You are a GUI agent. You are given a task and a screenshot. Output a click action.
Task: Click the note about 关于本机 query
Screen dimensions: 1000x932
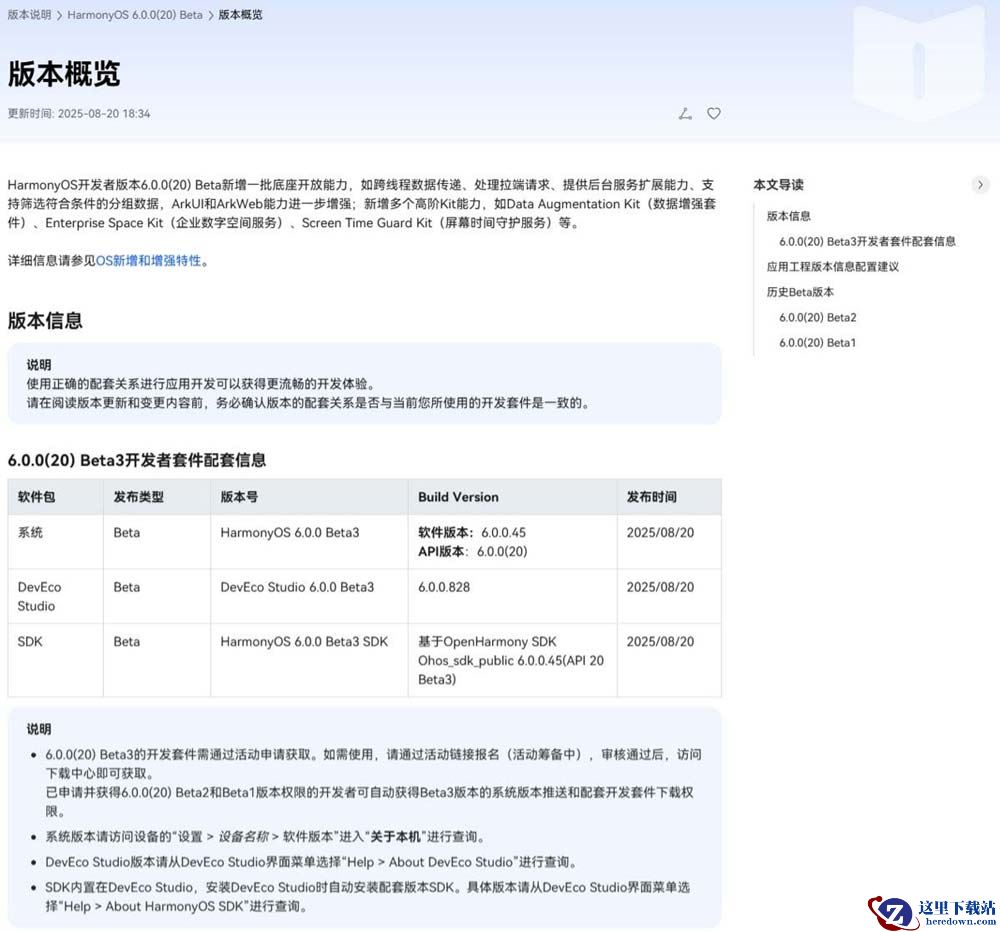point(265,836)
